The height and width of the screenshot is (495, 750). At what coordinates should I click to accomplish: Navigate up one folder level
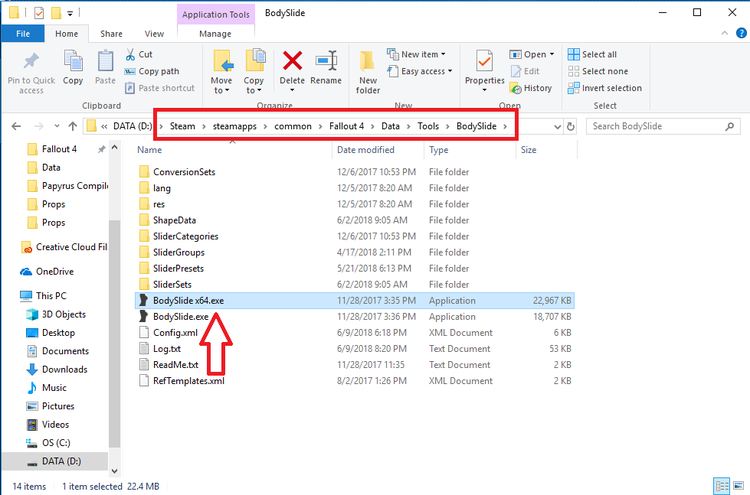click(x=73, y=126)
